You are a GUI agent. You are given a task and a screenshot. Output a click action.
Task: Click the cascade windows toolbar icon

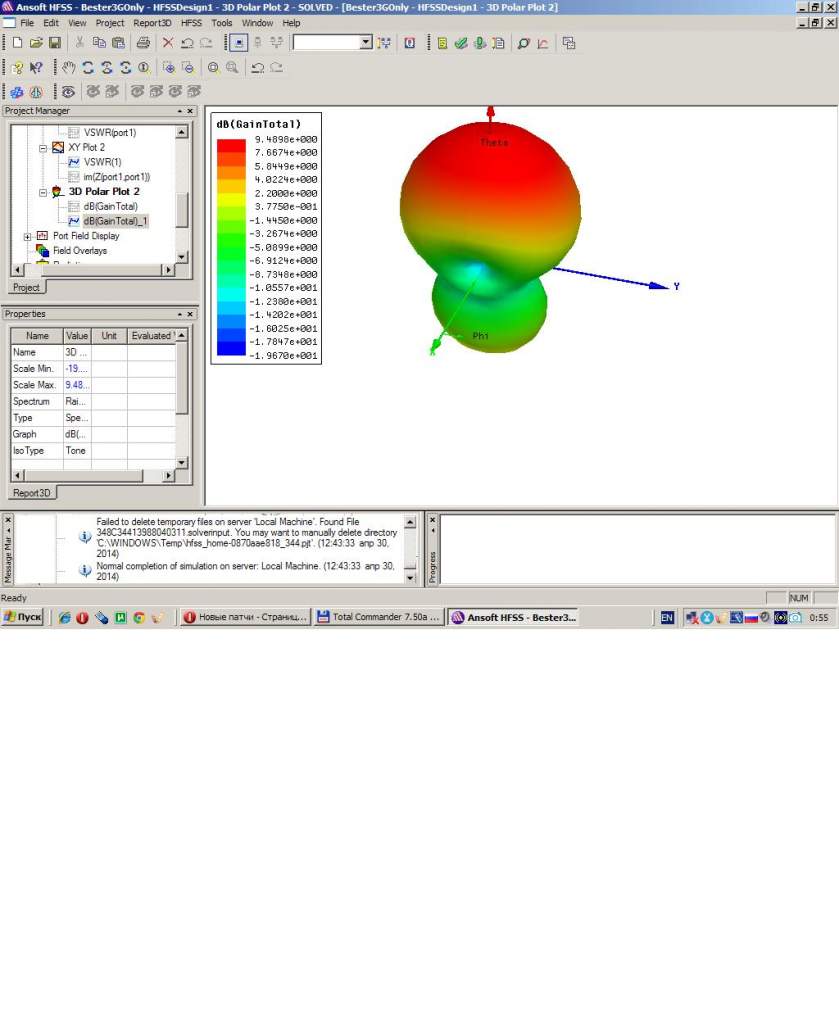click(x=569, y=43)
